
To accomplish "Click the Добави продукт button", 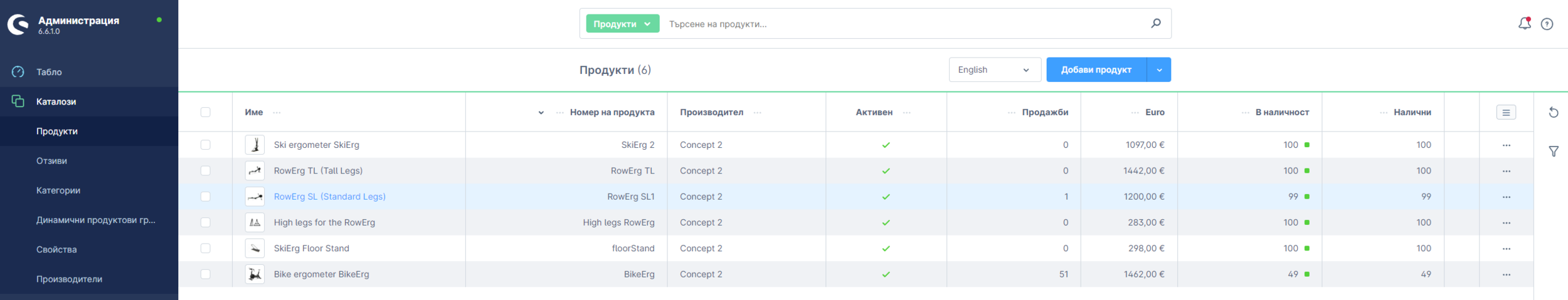I will pyautogui.click(x=1096, y=70).
